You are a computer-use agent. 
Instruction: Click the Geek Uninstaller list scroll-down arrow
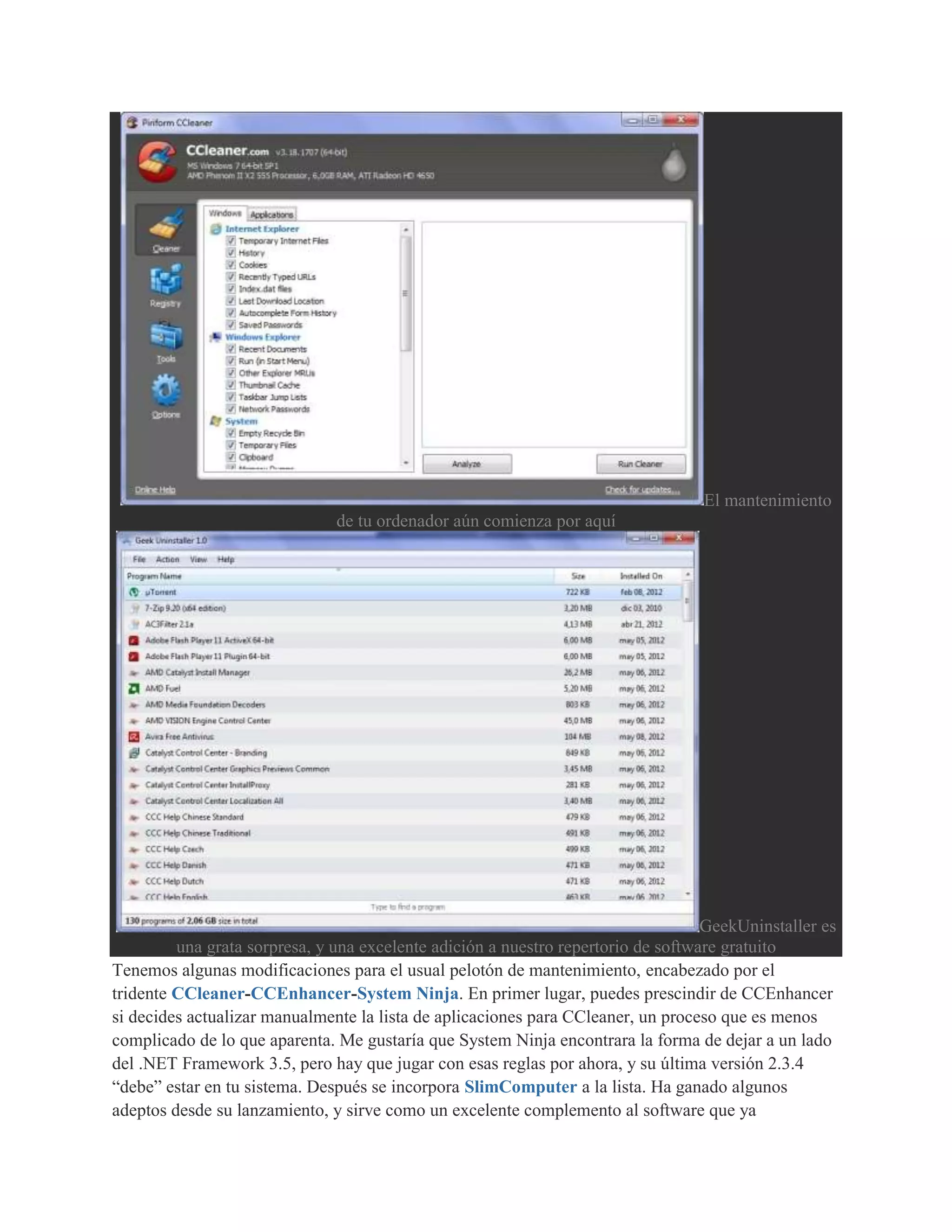tap(688, 894)
